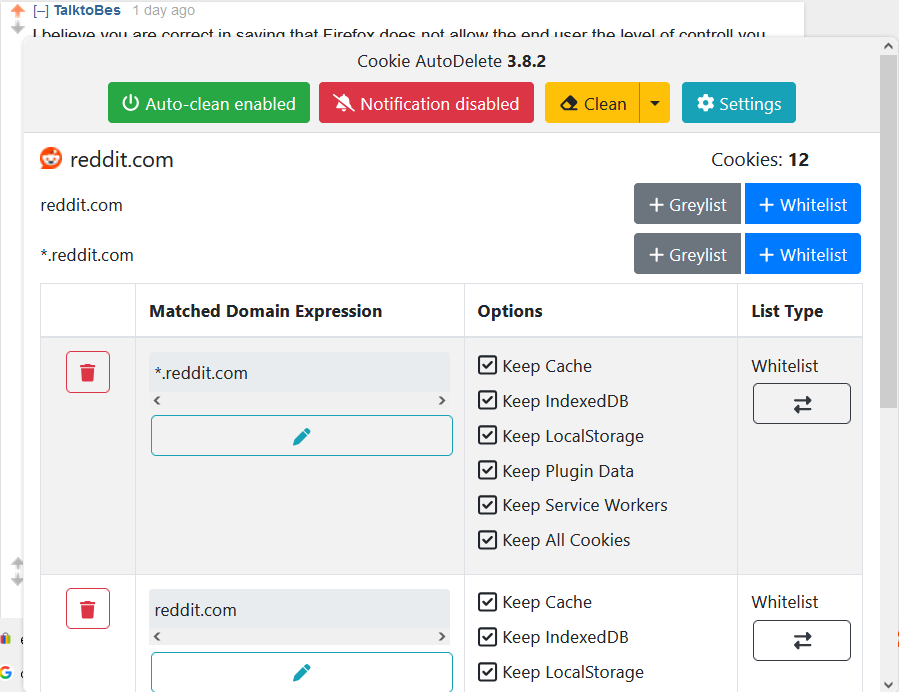Click the Cookies: 12 counter

pyautogui.click(x=760, y=159)
